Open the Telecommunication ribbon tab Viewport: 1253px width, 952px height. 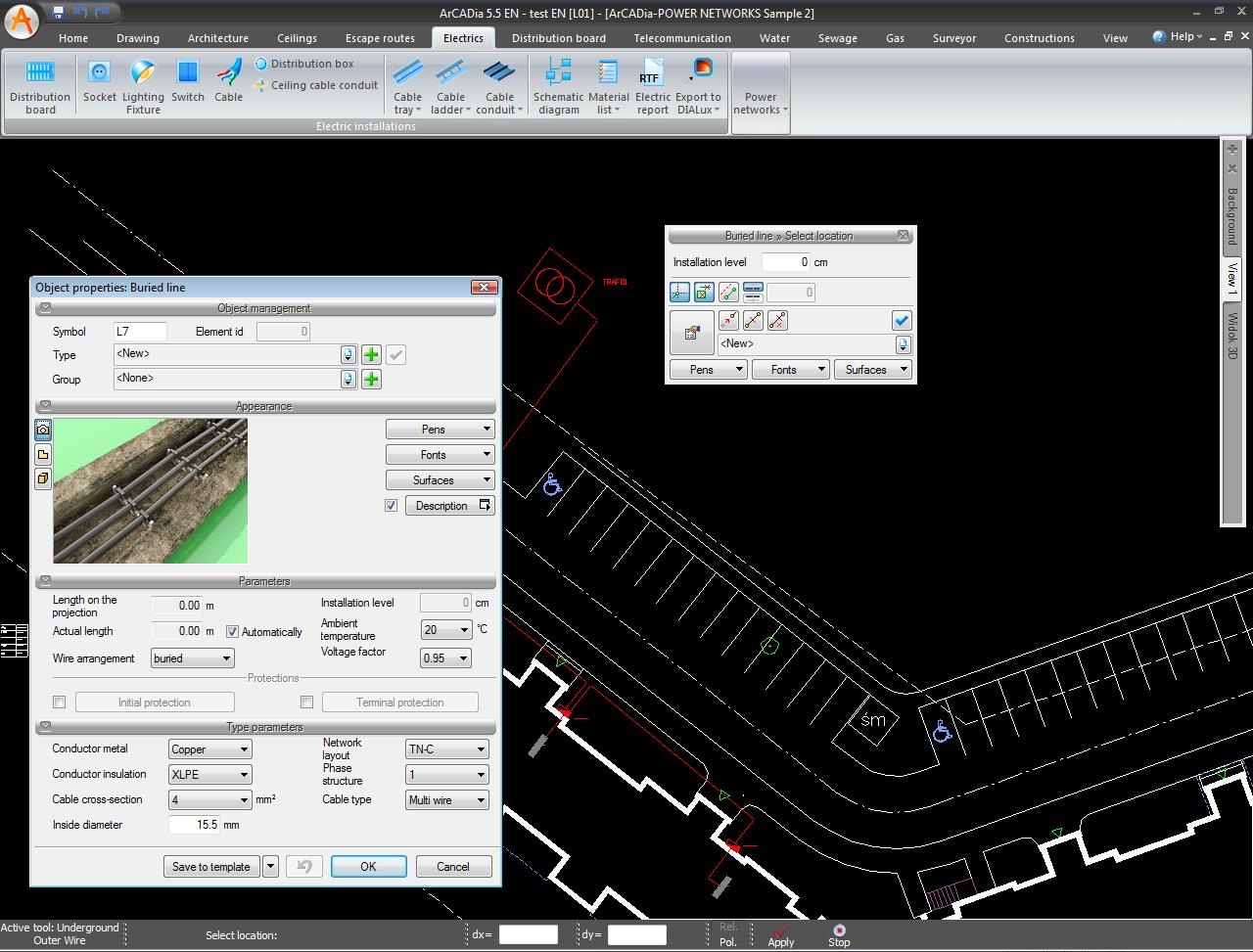681,38
